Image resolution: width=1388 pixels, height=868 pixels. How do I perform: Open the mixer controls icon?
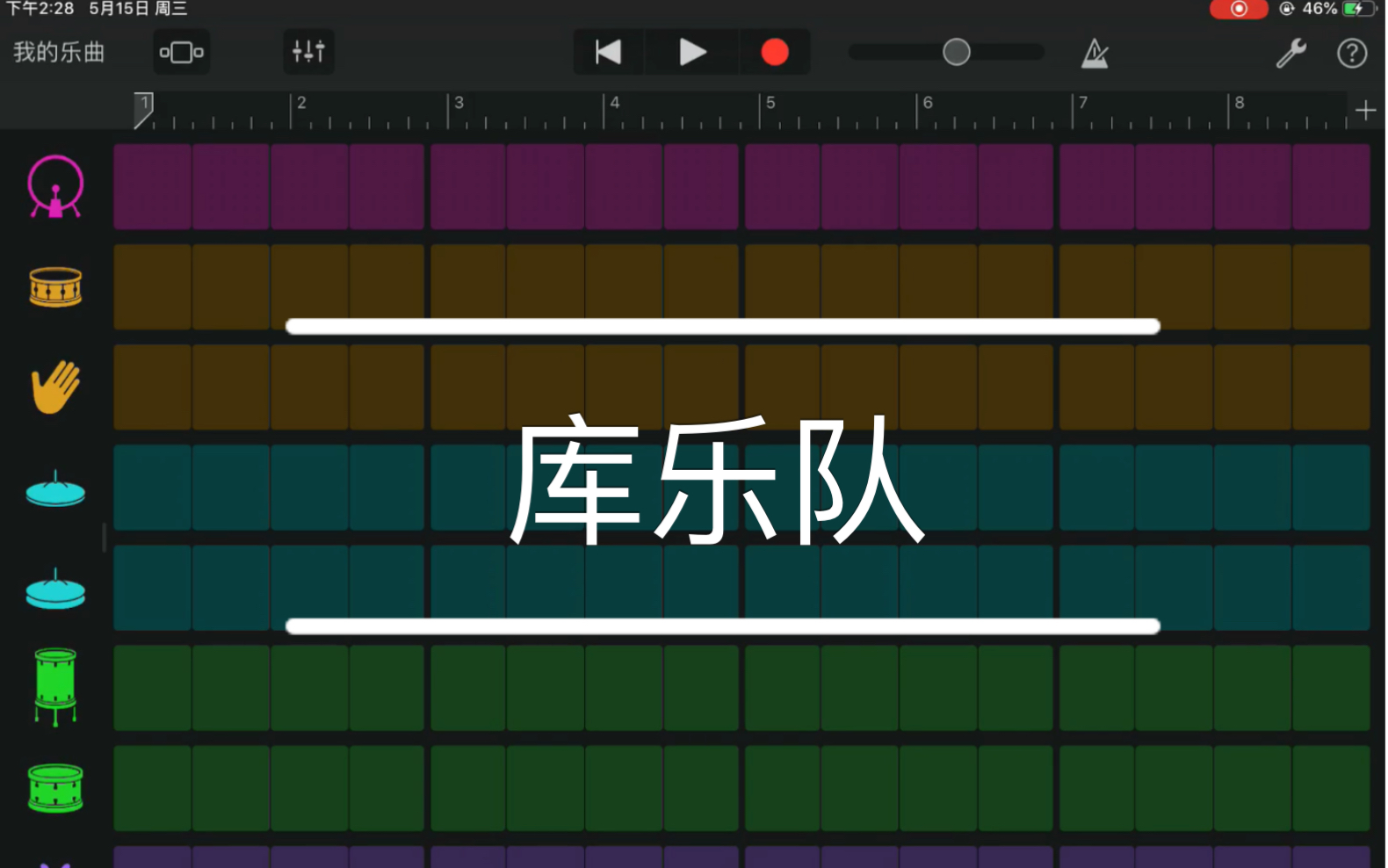pyautogui.click(x=308, y=52)
